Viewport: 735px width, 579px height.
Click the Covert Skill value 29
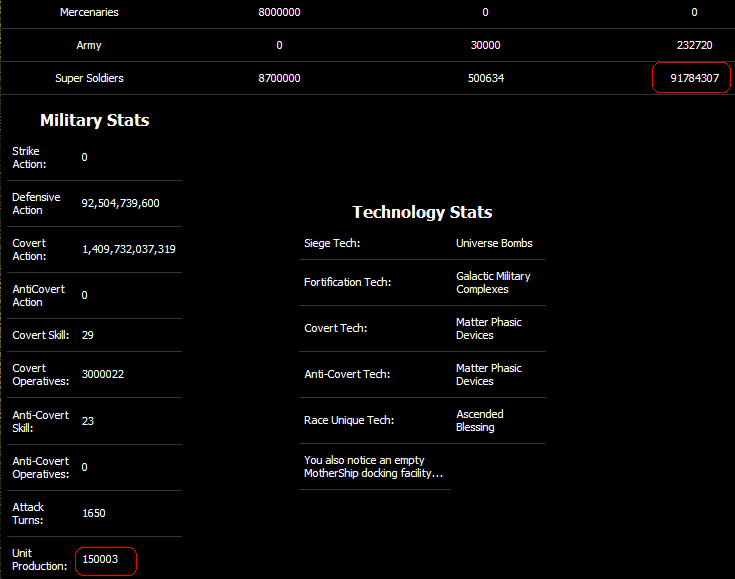click(88, 335)
